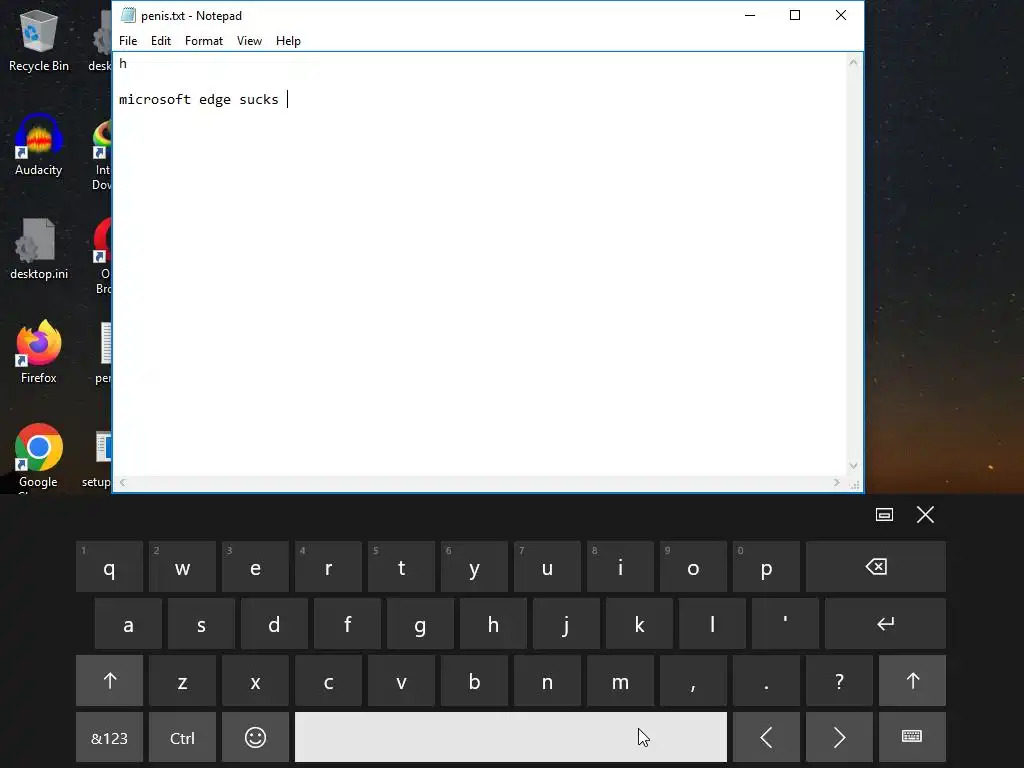The height and width of the screenshot is (768, 1024).
Task: Tap the b key
Action: (474, 680)
